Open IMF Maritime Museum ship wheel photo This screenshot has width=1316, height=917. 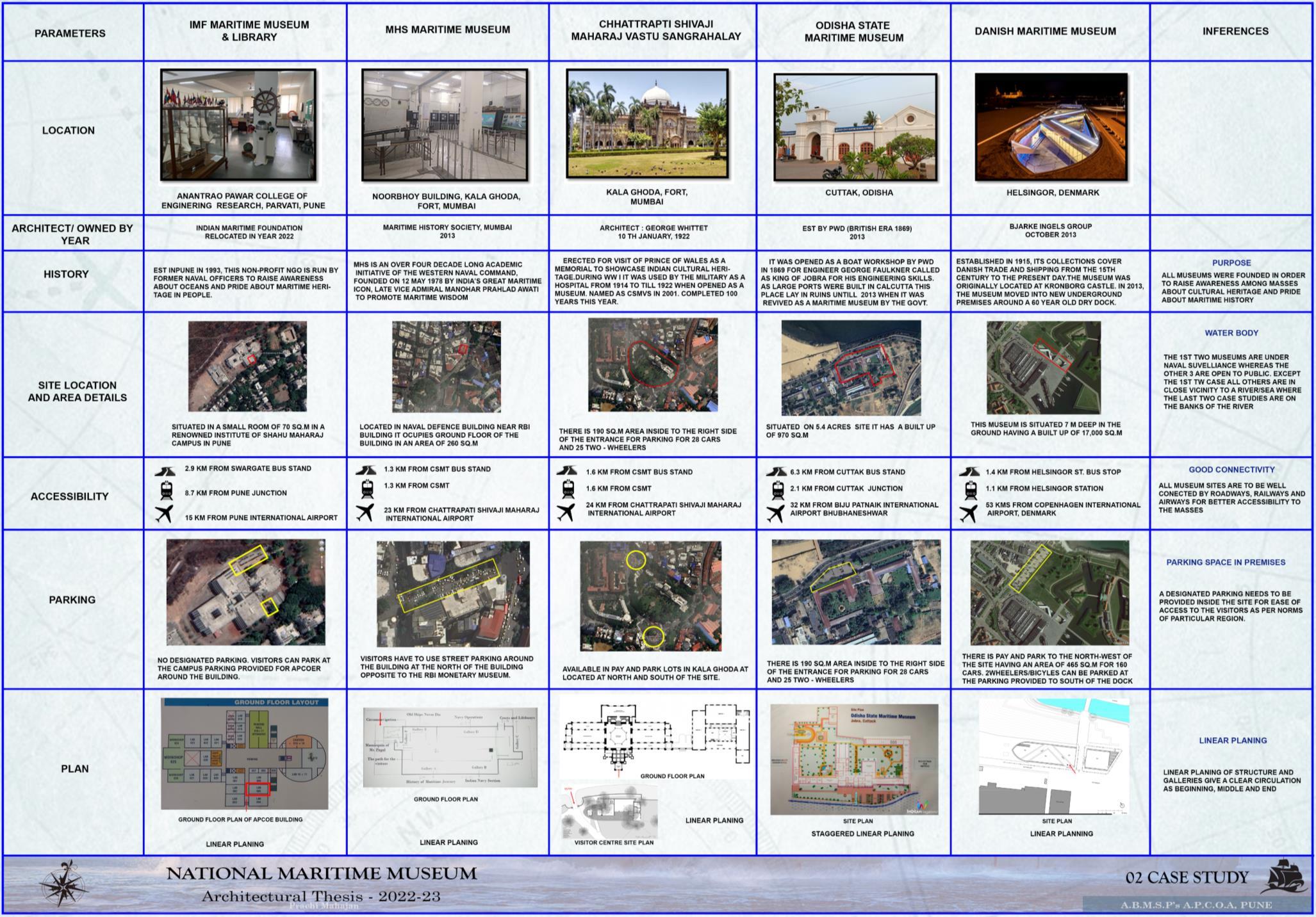point(238,125)
